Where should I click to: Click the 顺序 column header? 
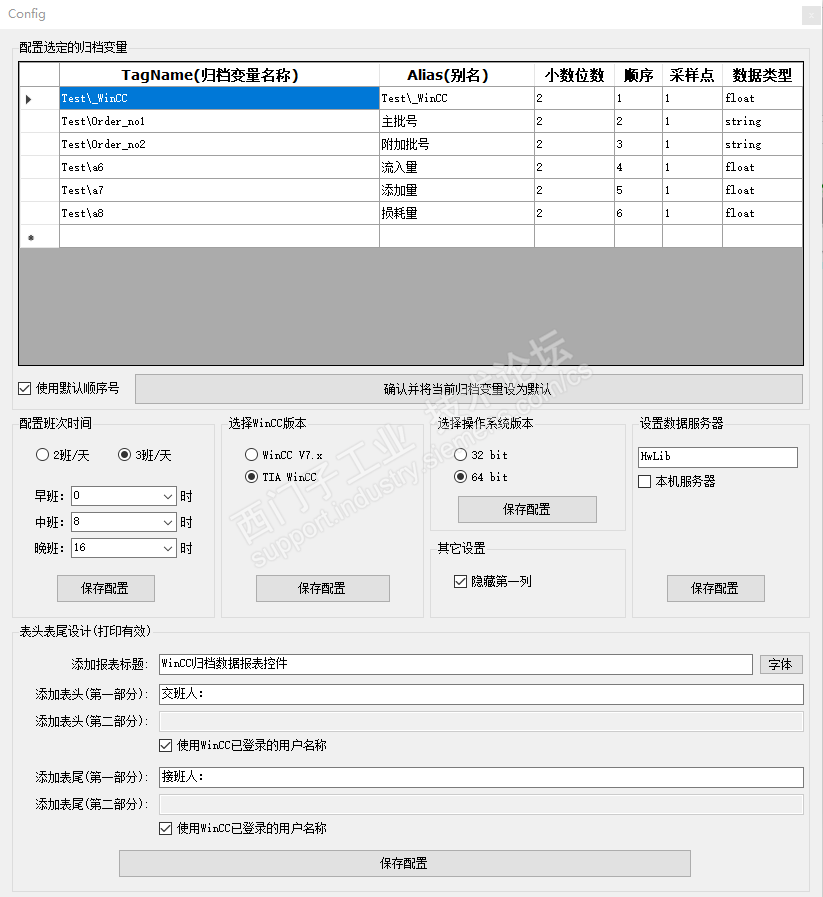point(638,75)
